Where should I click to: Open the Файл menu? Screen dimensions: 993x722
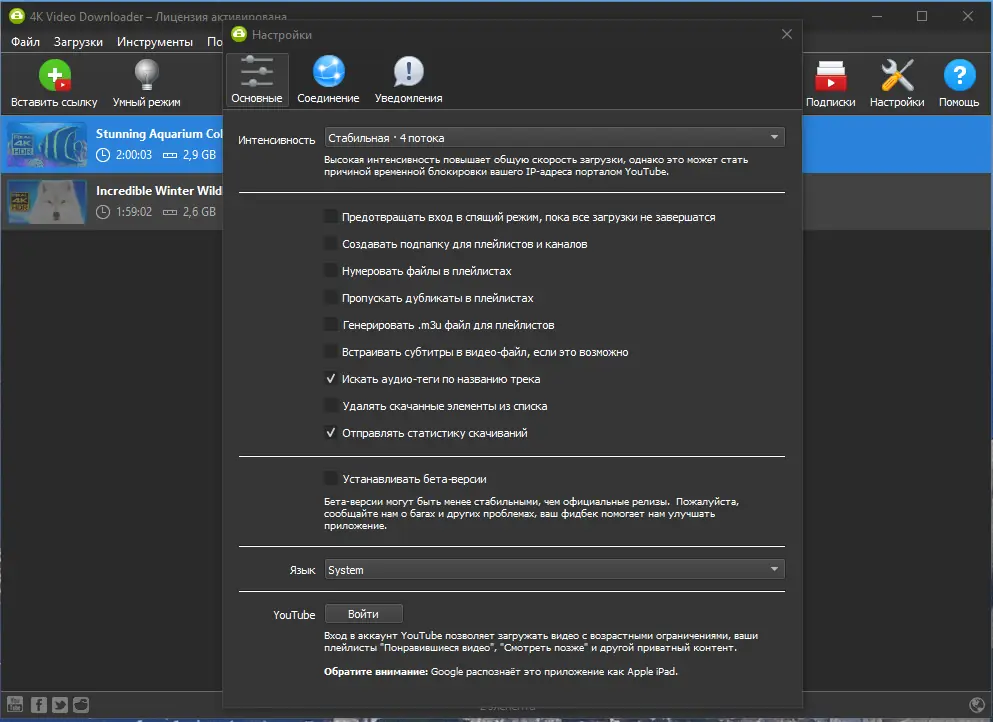pos(25,42)
